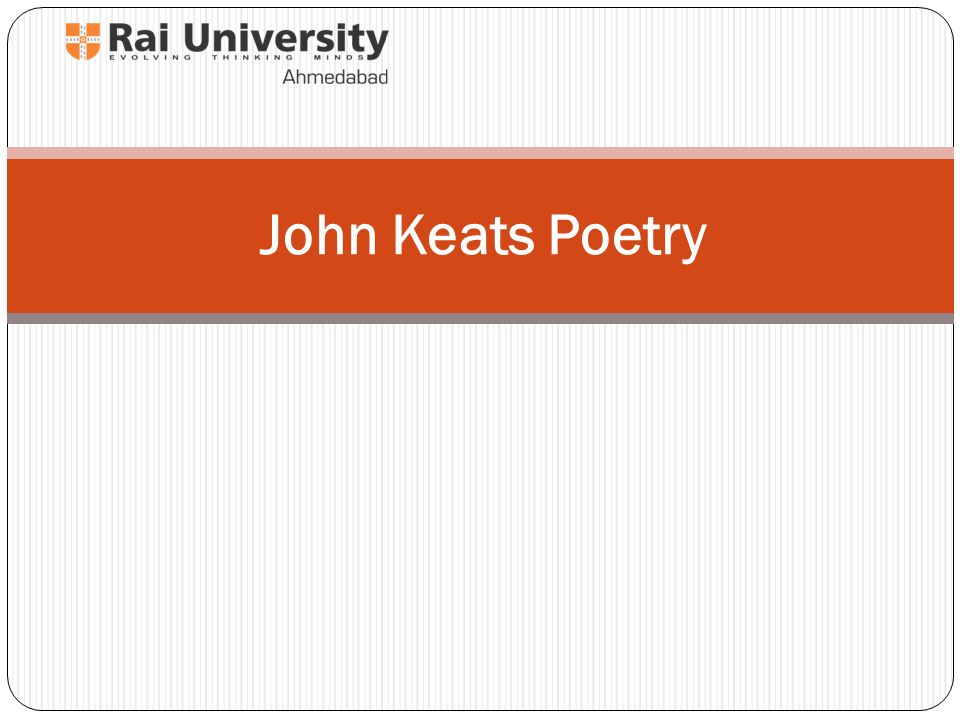Click the gray stripe below the orange banner
This screenshot has width=960, height=720.
(x=480, y=318)
